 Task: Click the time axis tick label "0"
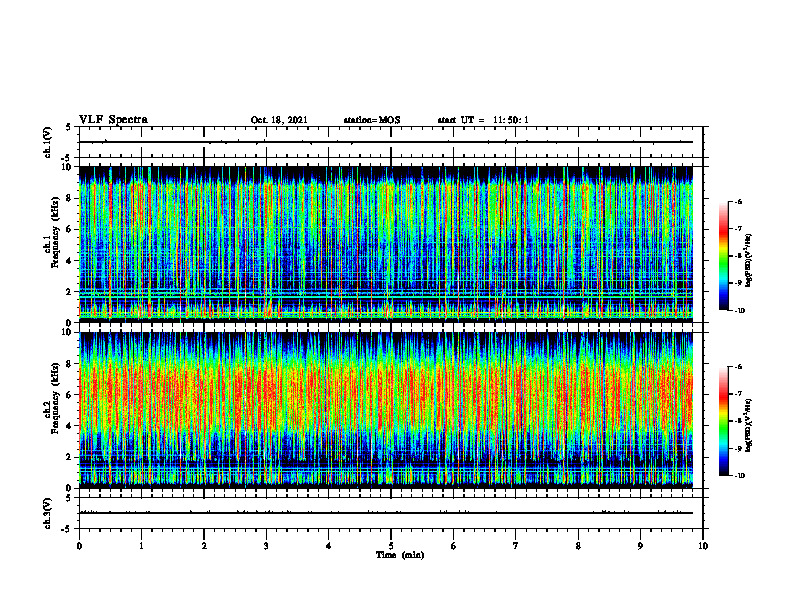pyautogui.click(x=79, y=546)
